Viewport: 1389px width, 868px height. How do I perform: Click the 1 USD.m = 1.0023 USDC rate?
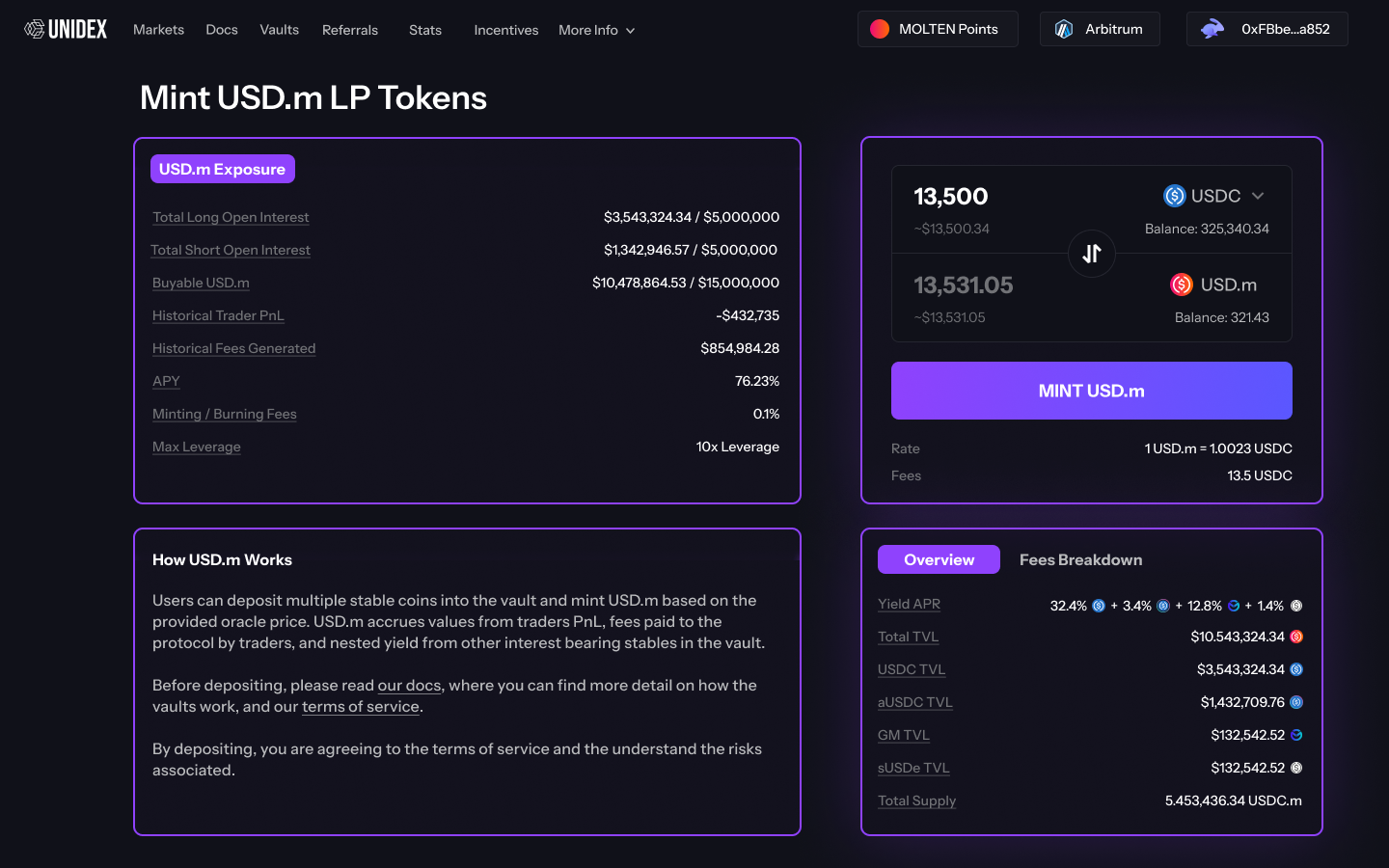pyautogui.click(x=1218, y=448)
